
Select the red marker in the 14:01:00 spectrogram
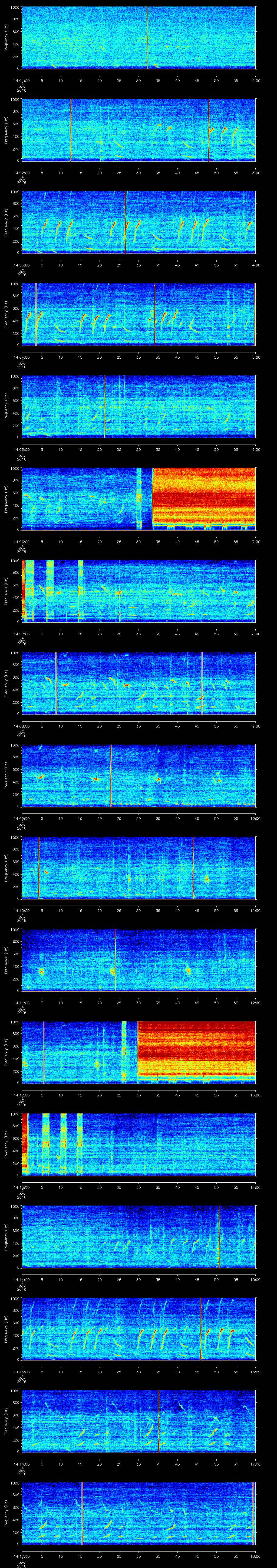point(147,38)
